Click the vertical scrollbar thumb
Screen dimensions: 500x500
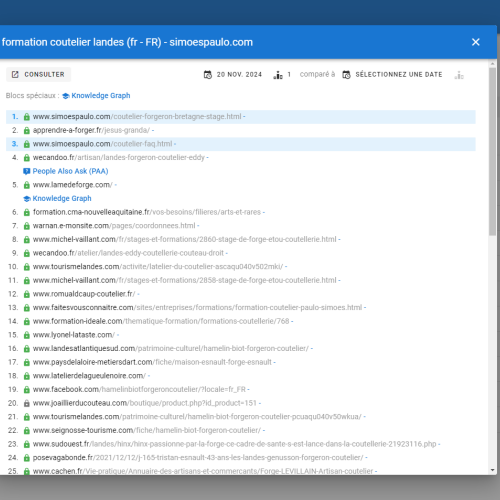[x=493, y=152]
